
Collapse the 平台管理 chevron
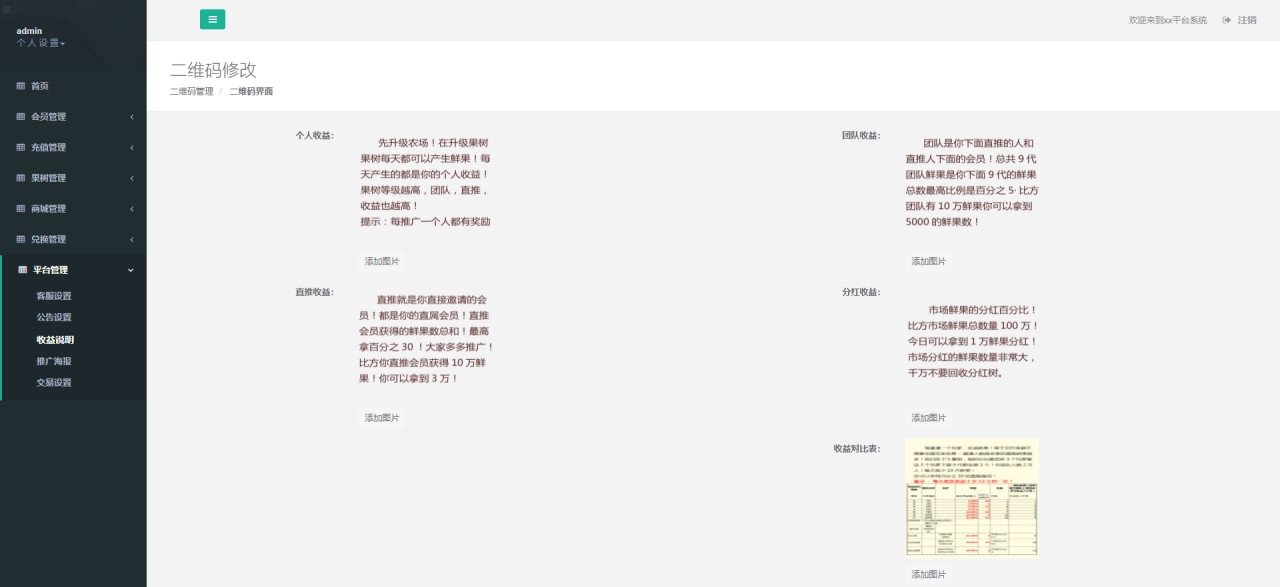click(x=130, y=270)
